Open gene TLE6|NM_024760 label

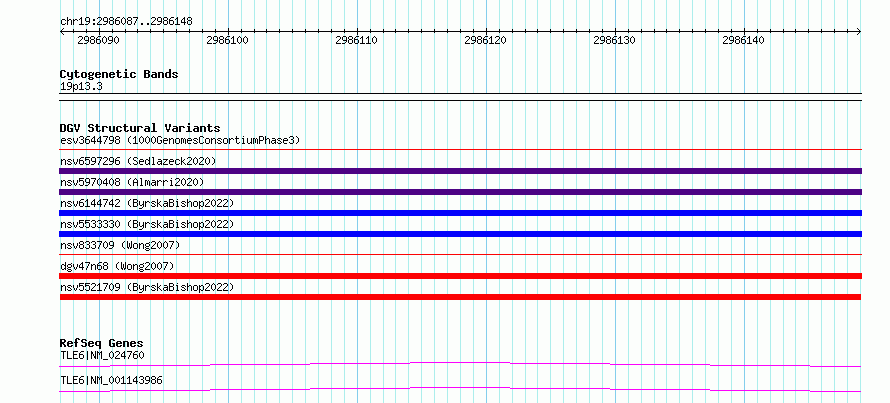click(102, 356)
